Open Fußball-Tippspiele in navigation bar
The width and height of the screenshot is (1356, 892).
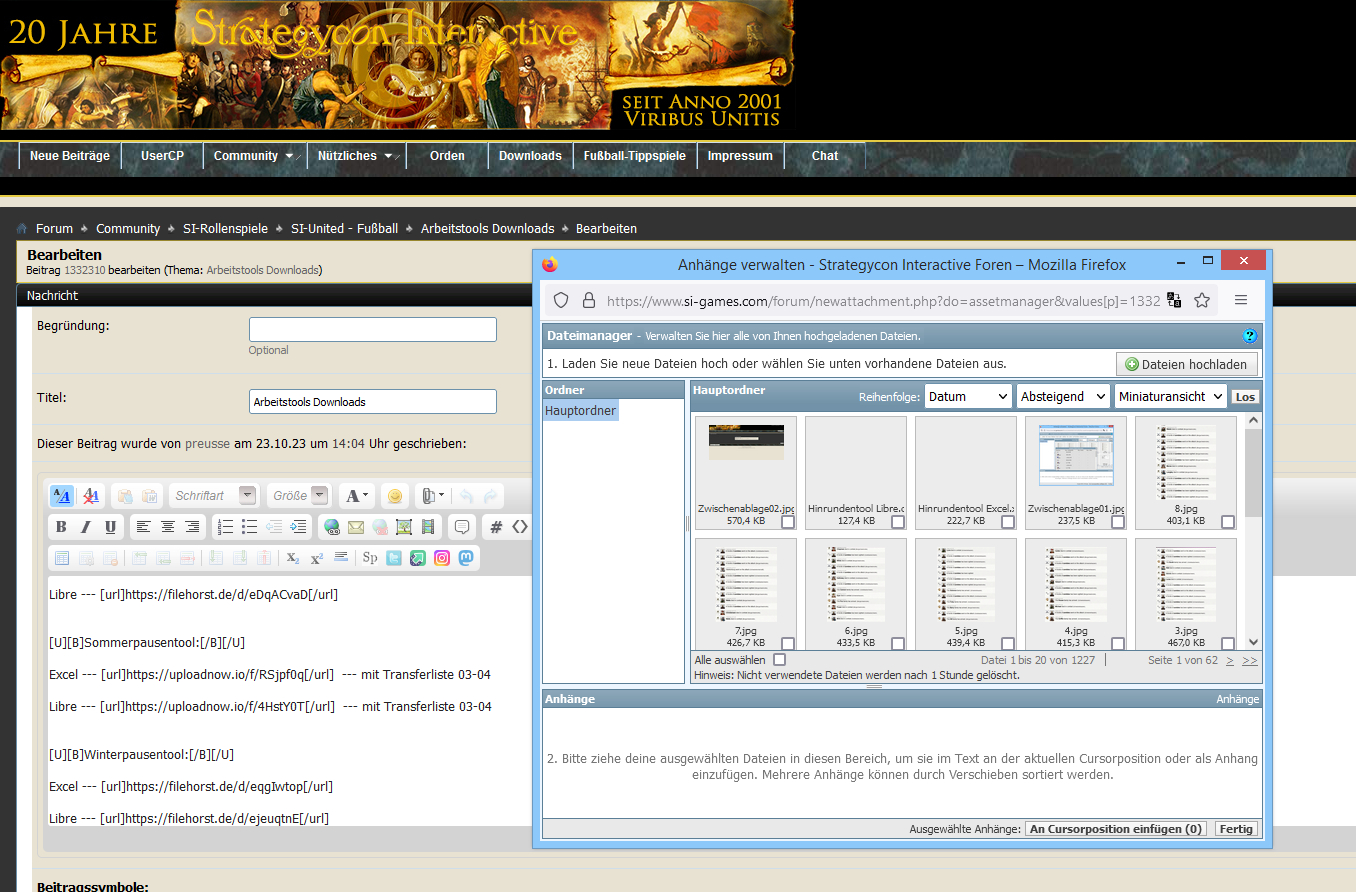click(635, 156)
